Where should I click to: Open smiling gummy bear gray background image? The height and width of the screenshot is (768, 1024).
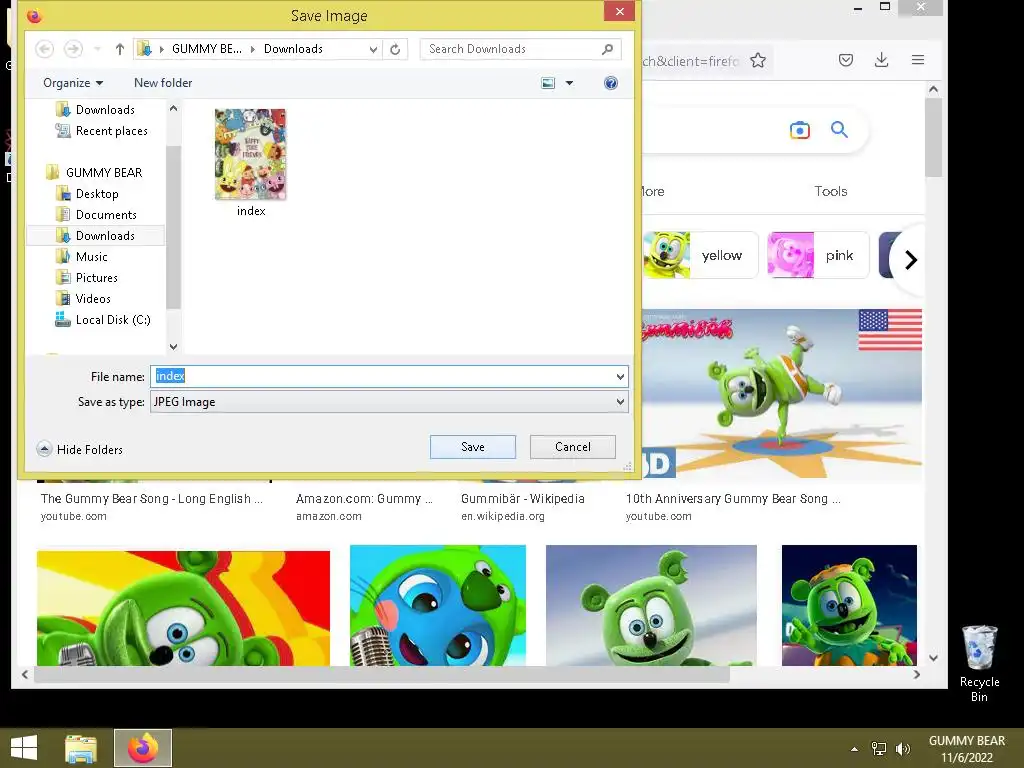click(x=651, y=605)
